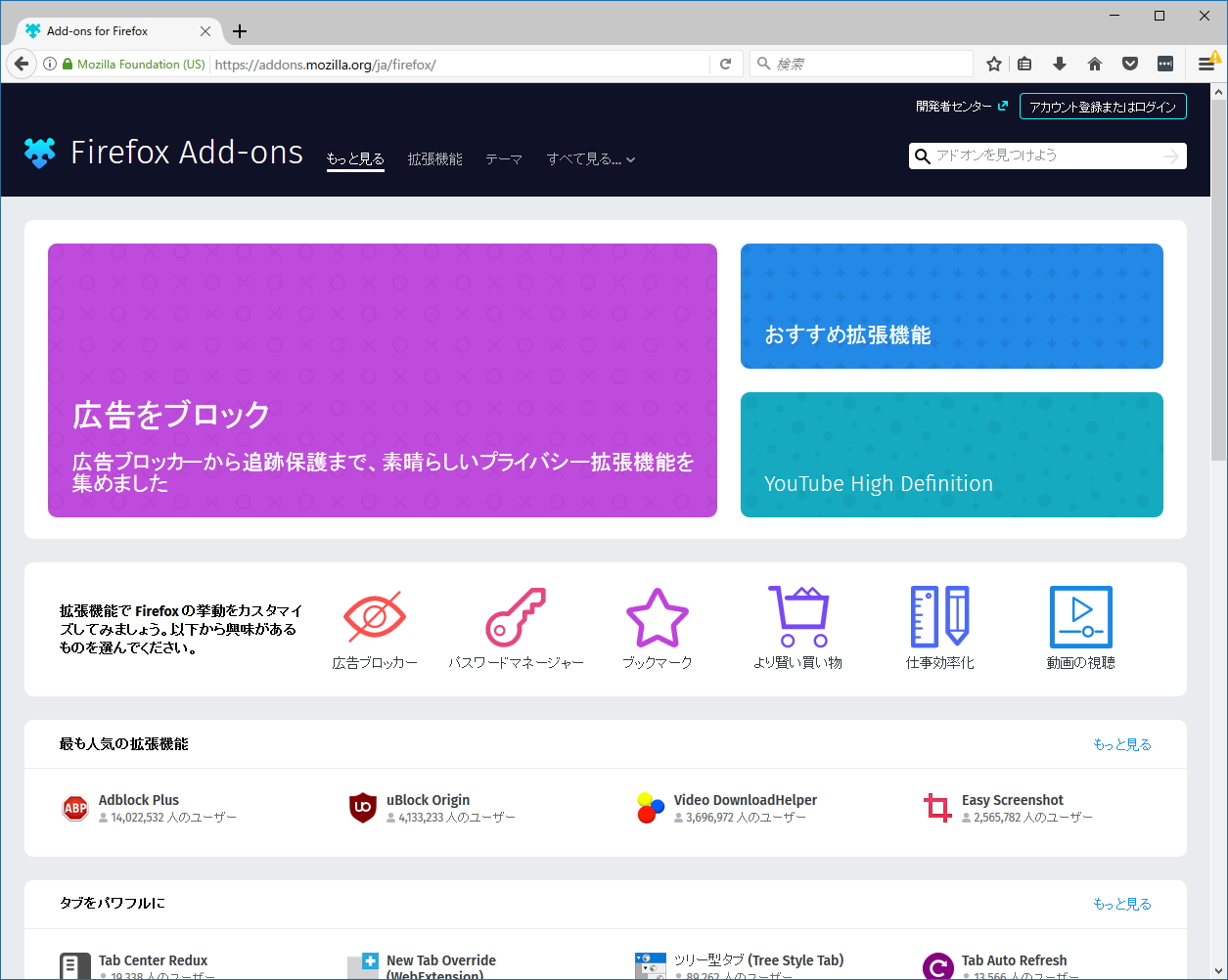Click the パスワードマネージャー key icon

[516, 616]
